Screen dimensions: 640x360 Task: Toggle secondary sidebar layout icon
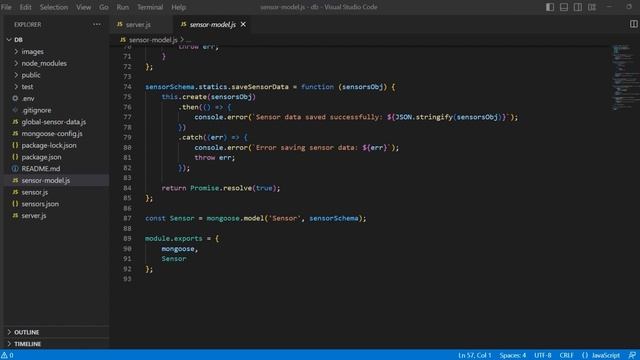point(578,7)
